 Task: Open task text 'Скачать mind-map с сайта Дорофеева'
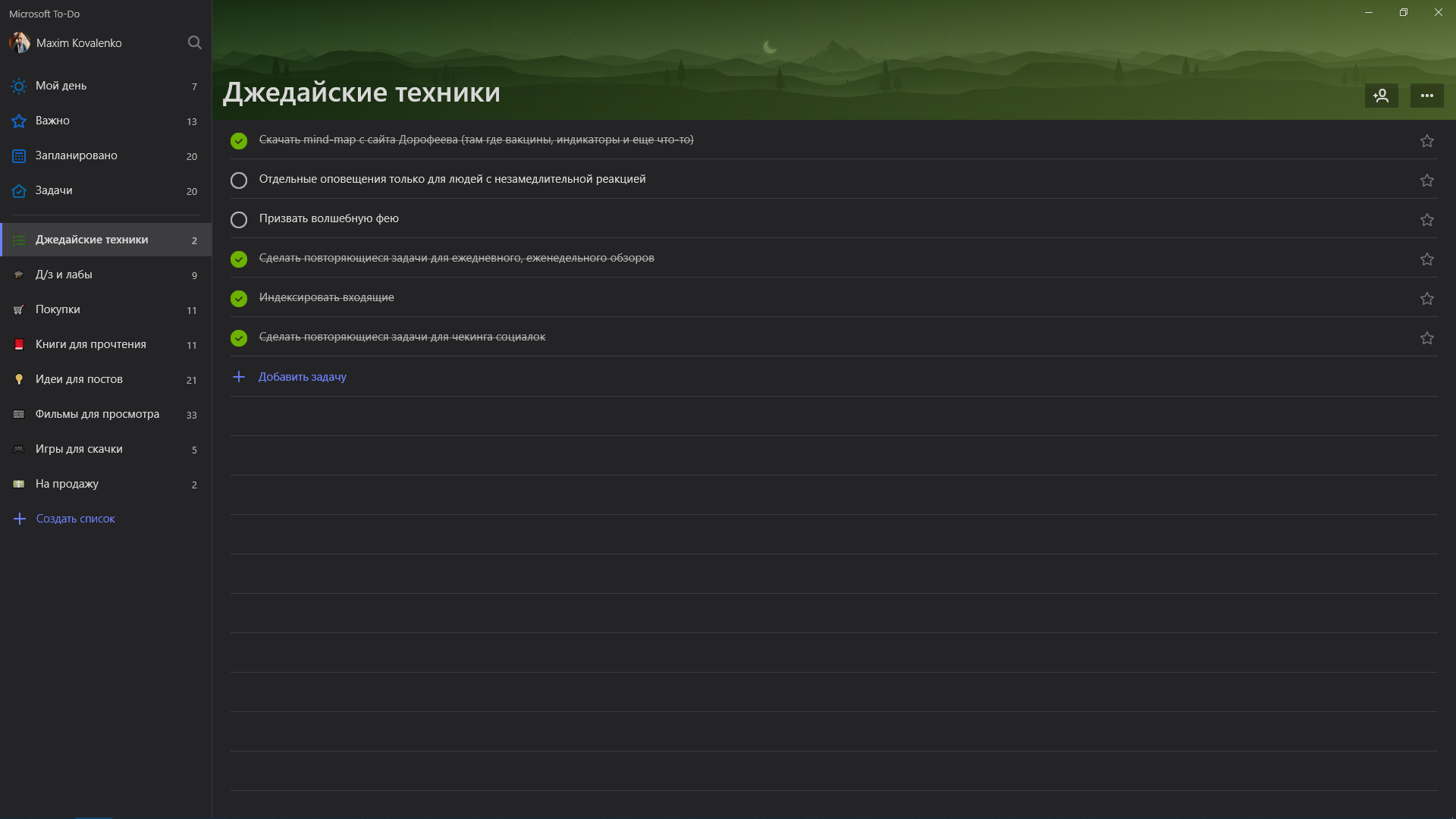click(476, 140)
